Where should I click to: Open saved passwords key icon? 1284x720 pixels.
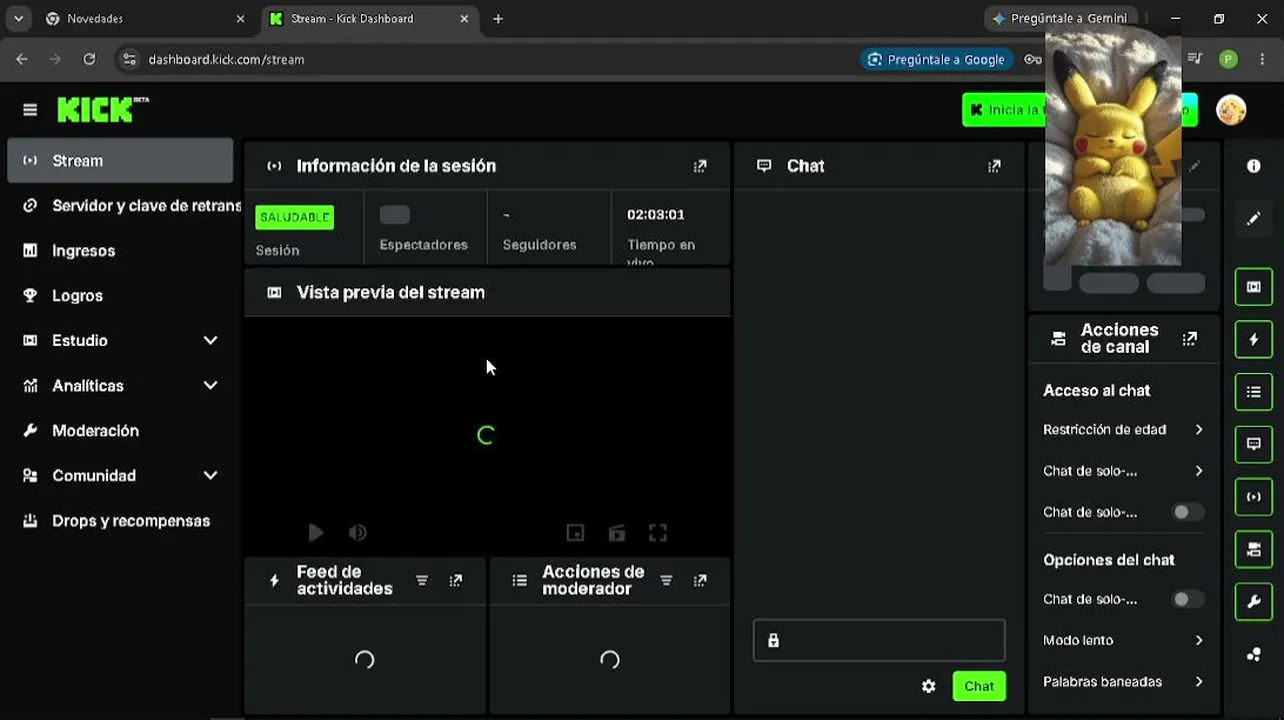pos(1033,59)
